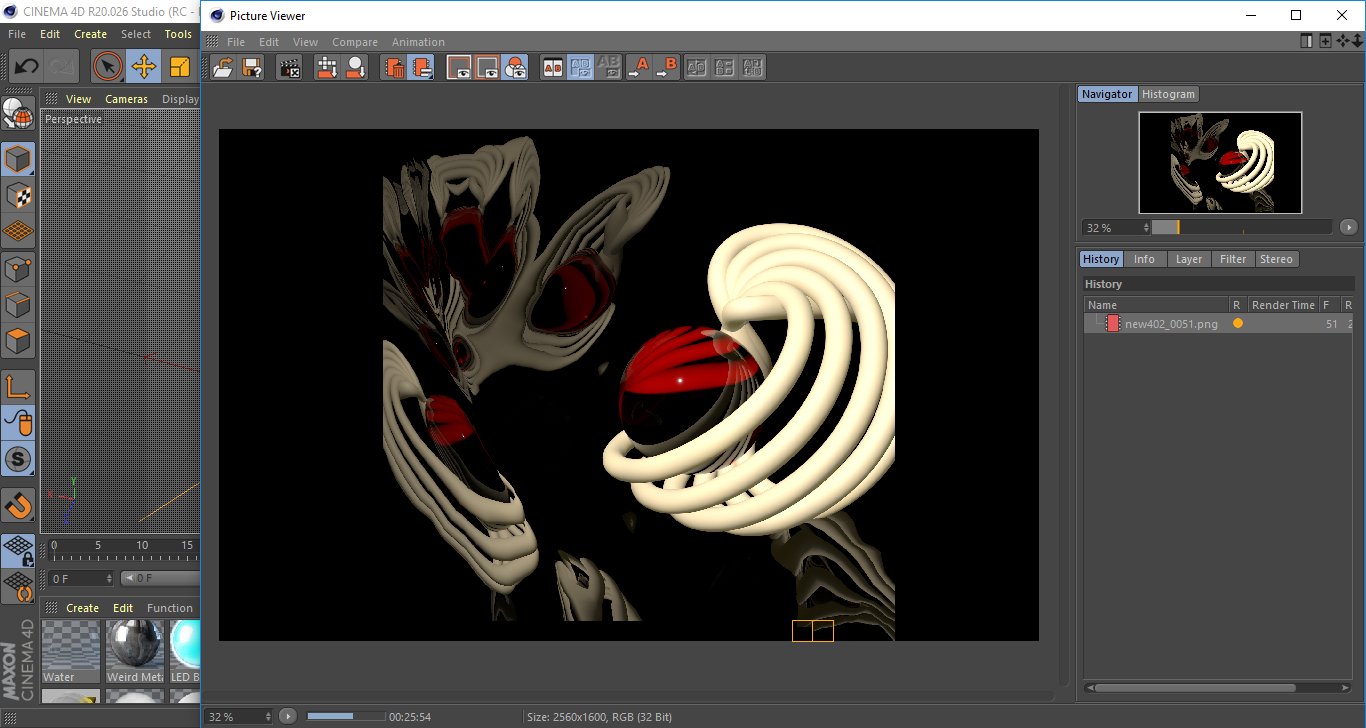Image resolution: width=1366 pixels, height=728 pixels.
Task: Switch to the Navigator tab
Action: (x=1107, y=94)
